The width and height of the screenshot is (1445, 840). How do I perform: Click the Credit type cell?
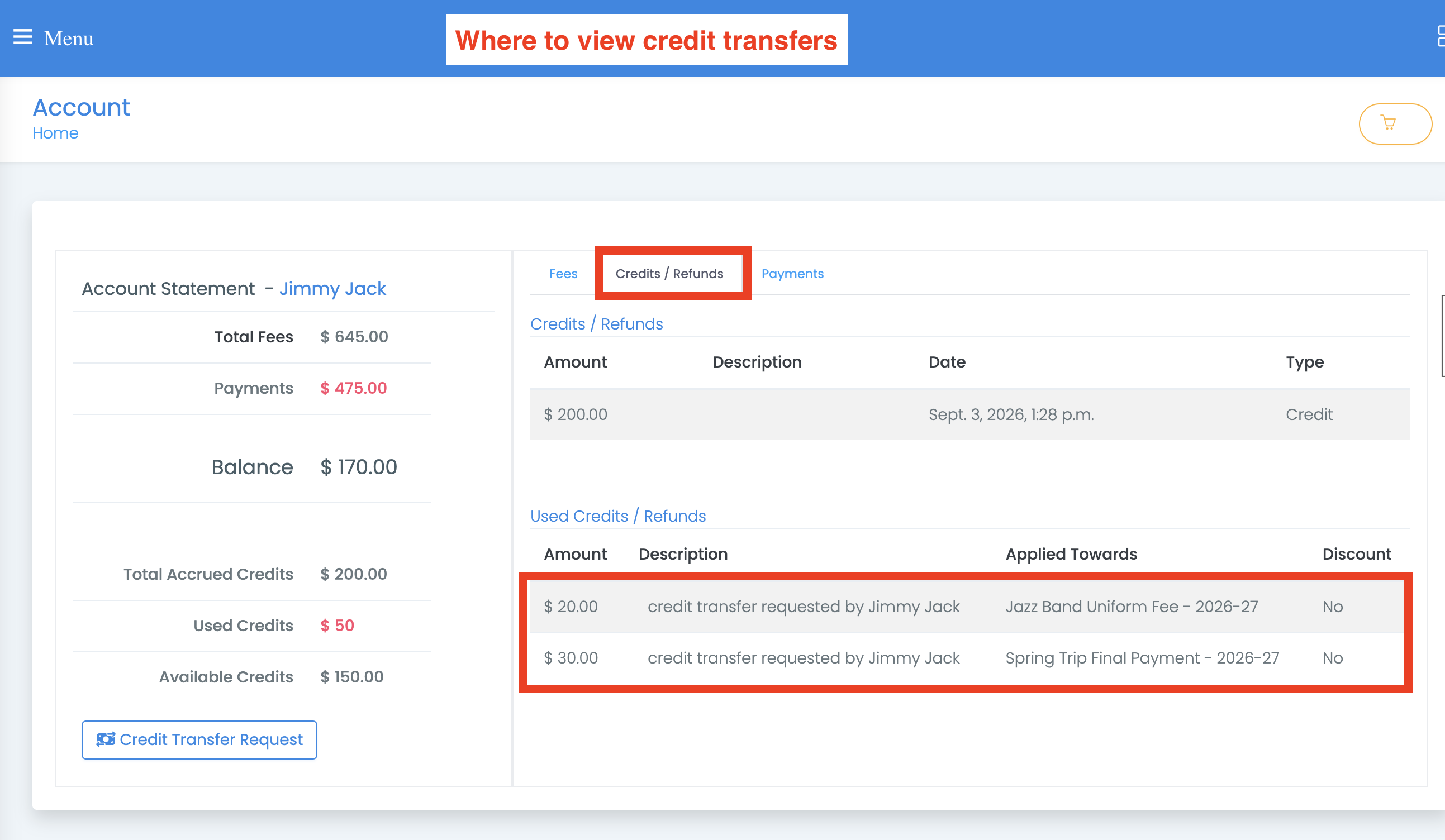[x=1309, y=414]
